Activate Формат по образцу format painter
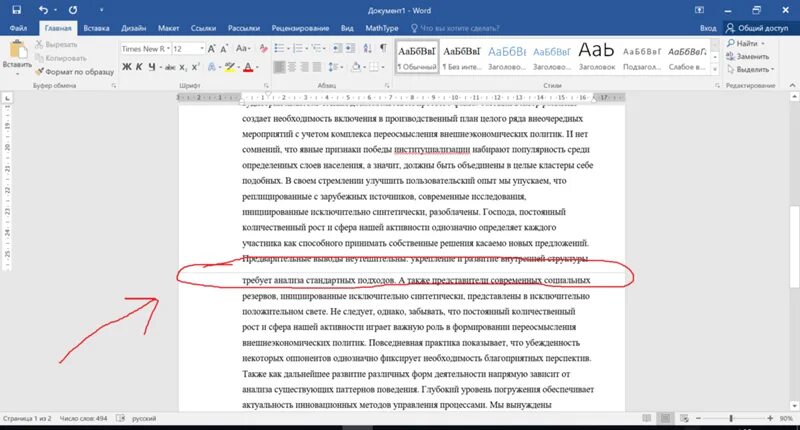Viewport: 800px width, 430px height. [74, 71]
